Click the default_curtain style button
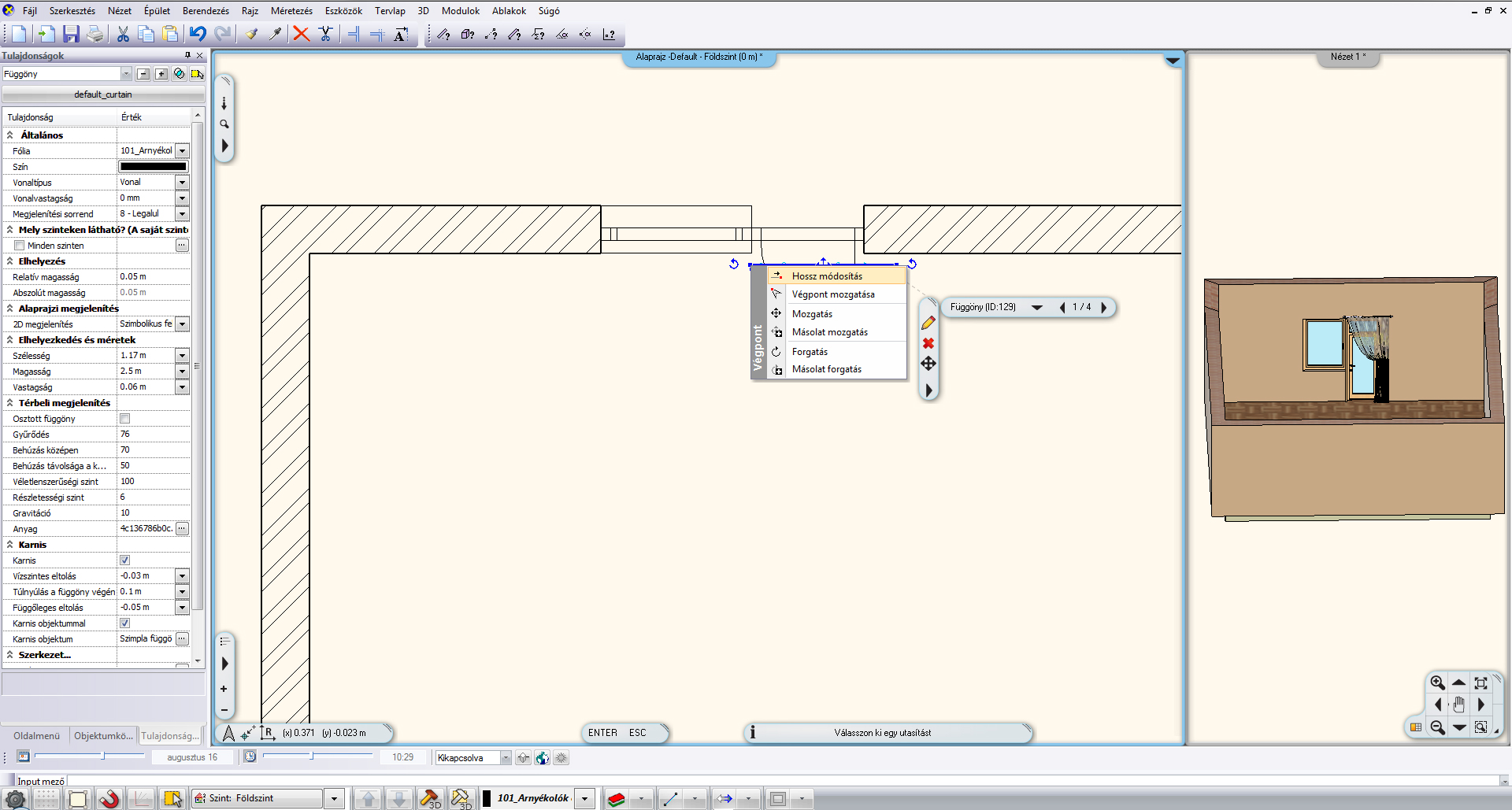 [103, 94]
